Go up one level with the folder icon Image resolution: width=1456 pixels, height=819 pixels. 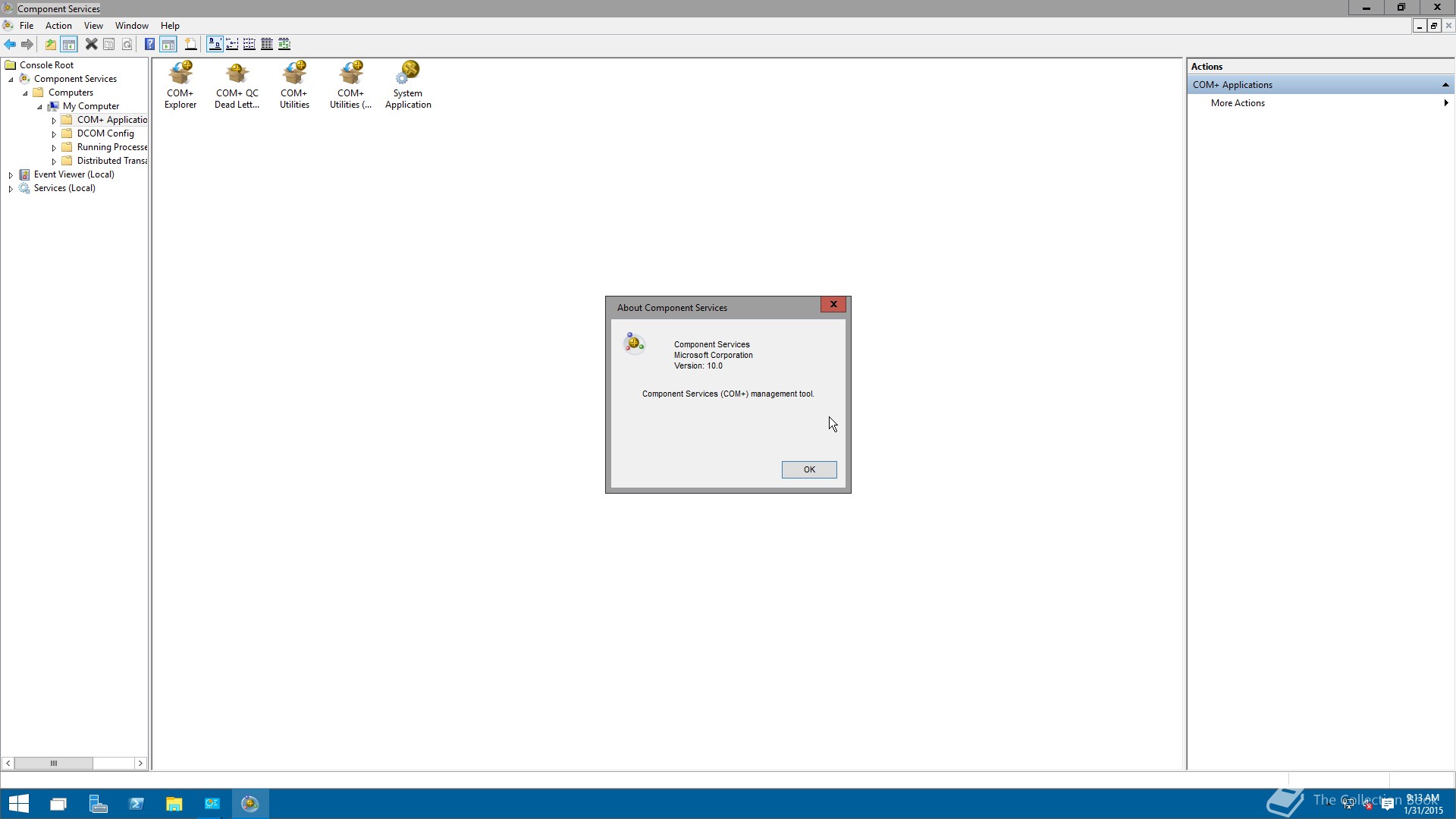(x=51, y=44)
